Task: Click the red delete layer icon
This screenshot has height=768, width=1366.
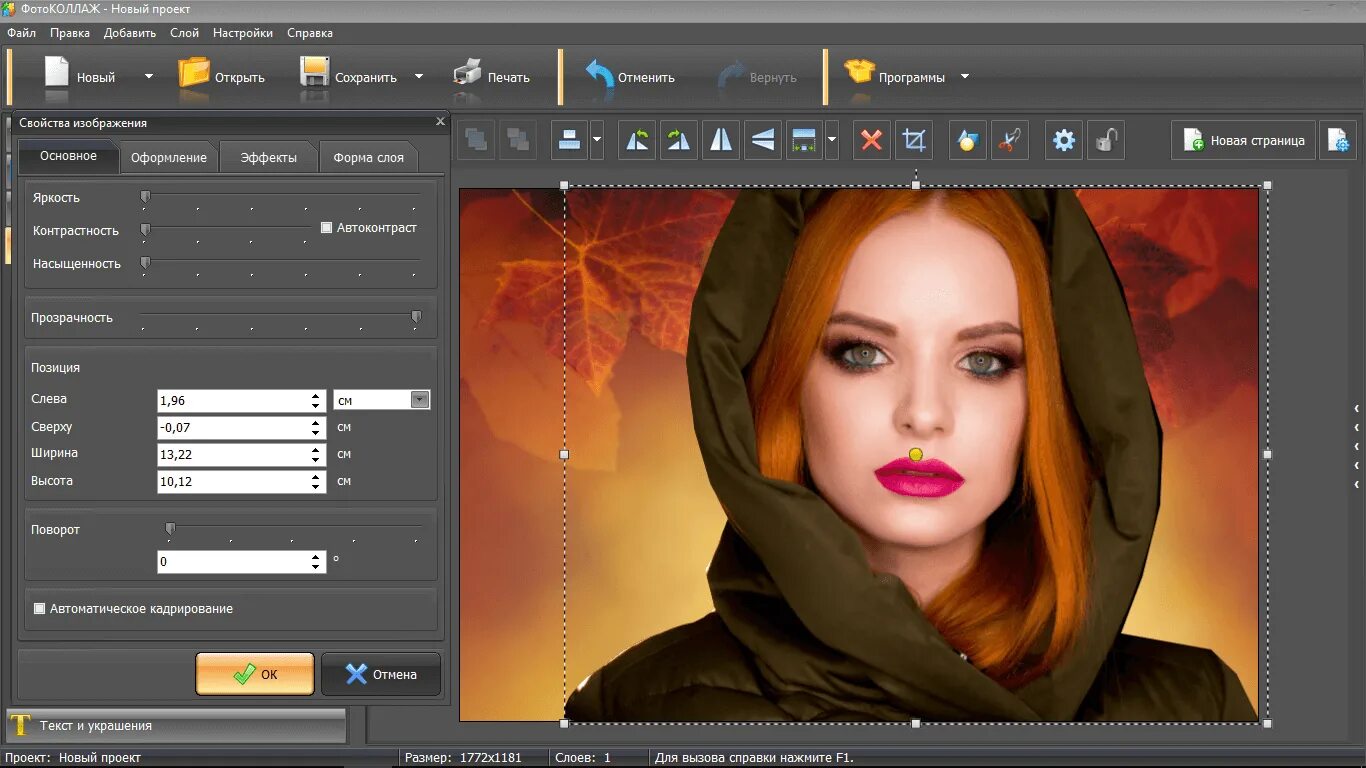Action: pos(871,141)
